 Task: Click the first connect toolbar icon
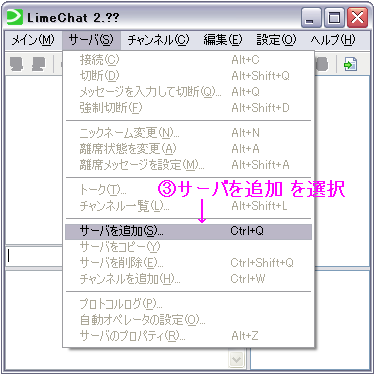click(16, 64)
